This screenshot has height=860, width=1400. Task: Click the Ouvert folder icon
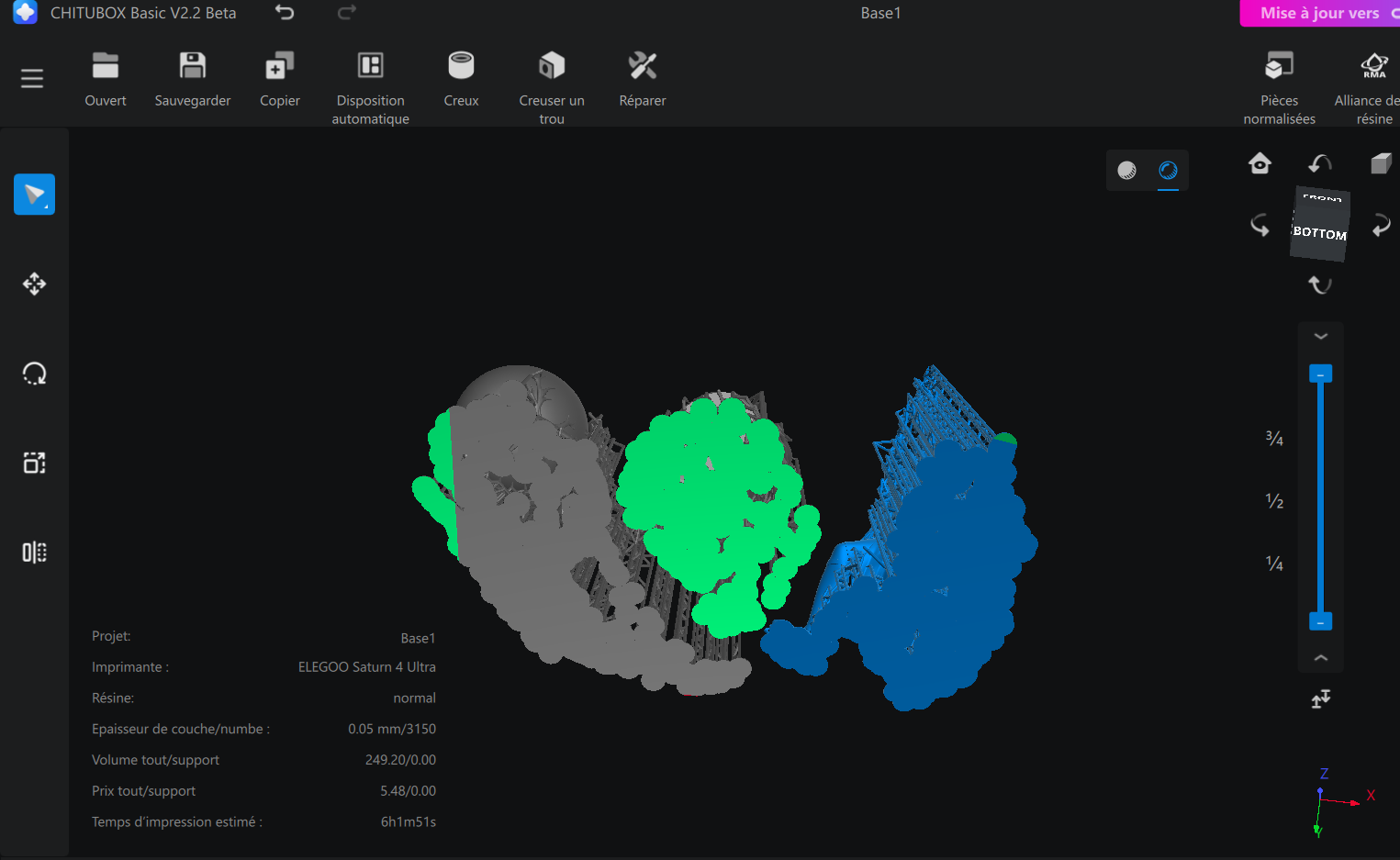tap(106, 66)
